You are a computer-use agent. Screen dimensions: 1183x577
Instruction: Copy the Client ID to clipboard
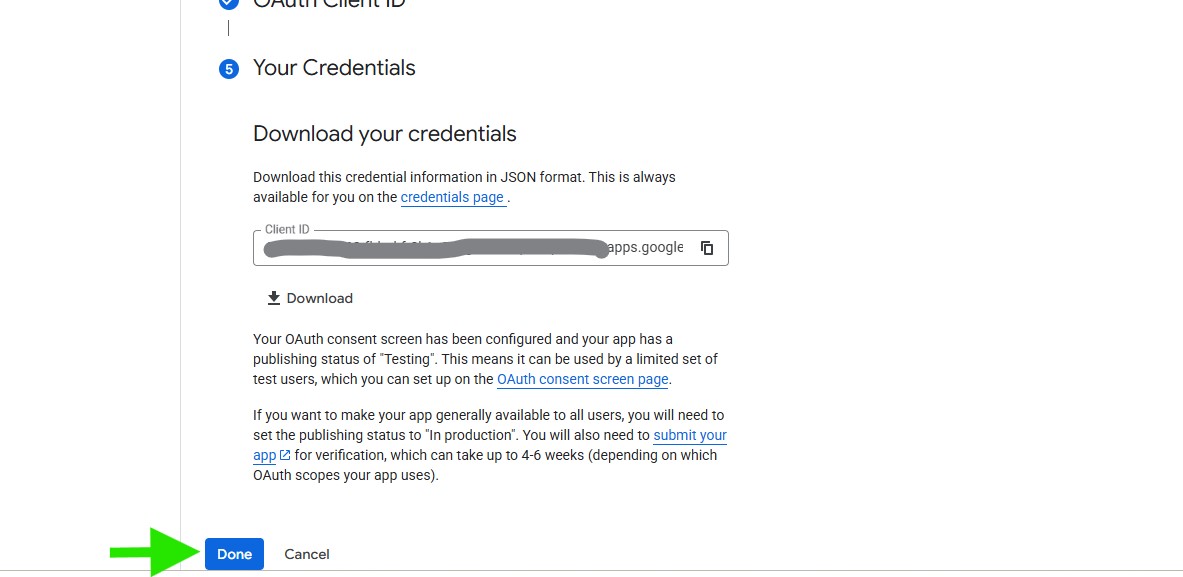click(707, 248)
